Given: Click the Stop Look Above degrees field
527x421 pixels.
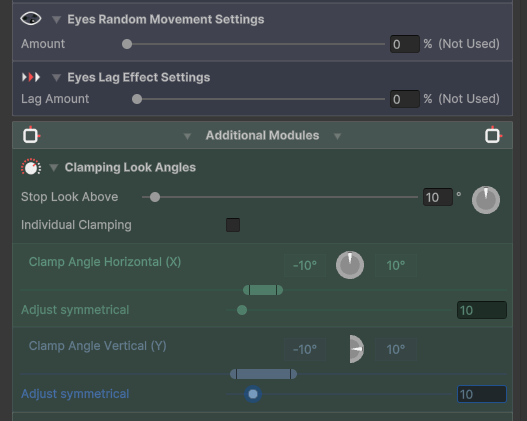Looking at the screenshot, I should 438,197.
